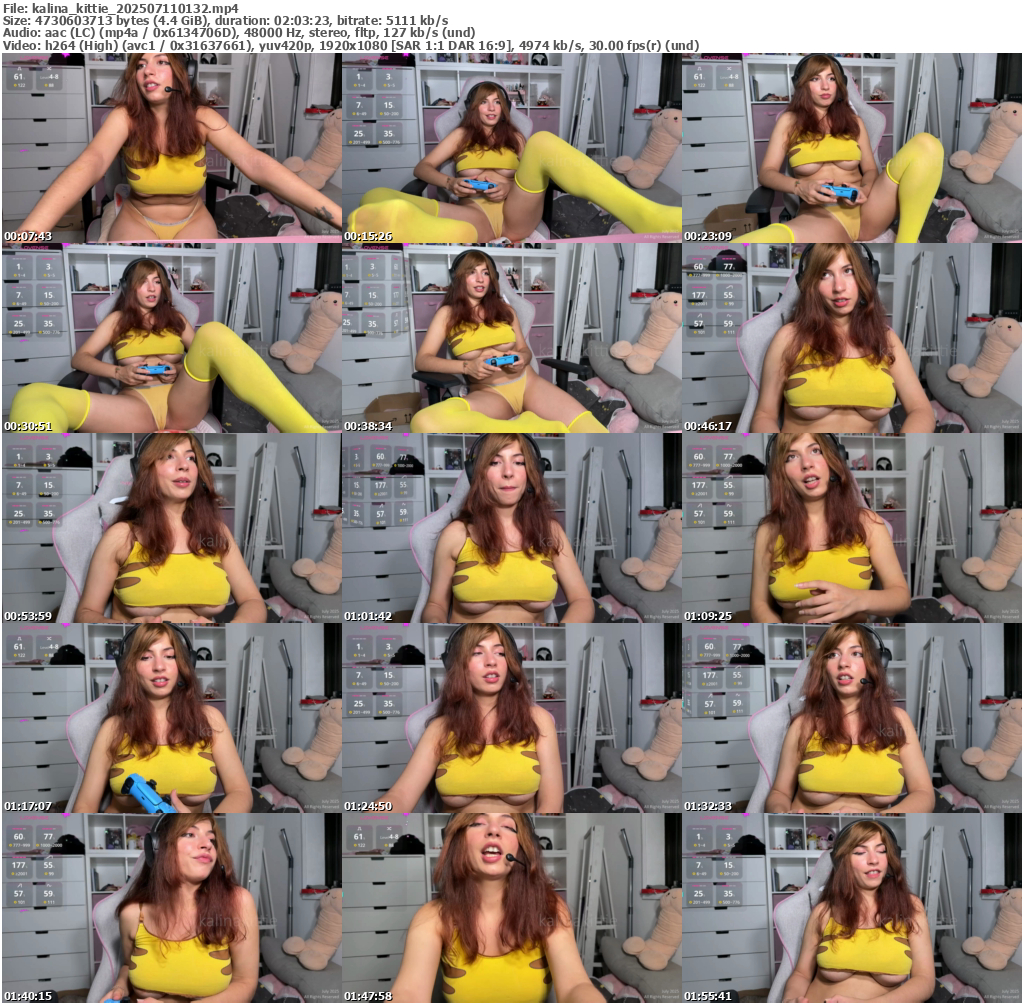Click the 00:38:34 preview frame
Viewport: 1024px width, 1003px height.
(511, 338)
